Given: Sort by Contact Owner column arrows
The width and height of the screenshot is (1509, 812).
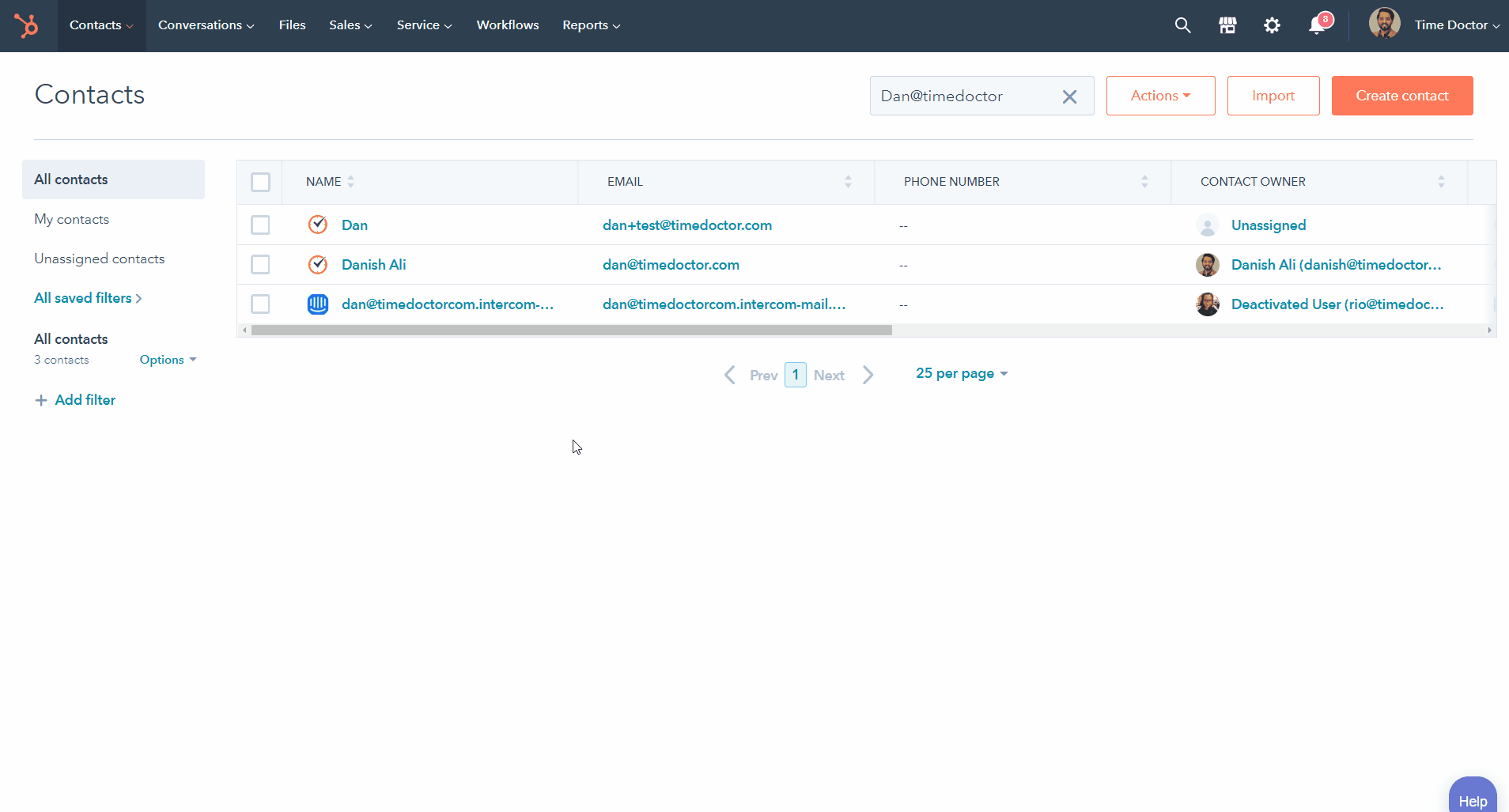Looking at the screenshot, I should tap(1441, 181).
